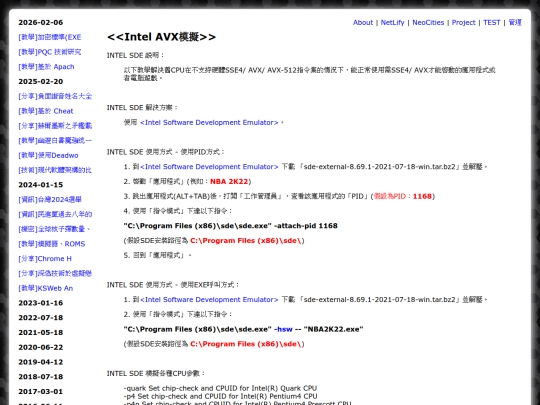Click the red install path below the attach-pid command
This screenshot has height=405, width=540.
246,241
